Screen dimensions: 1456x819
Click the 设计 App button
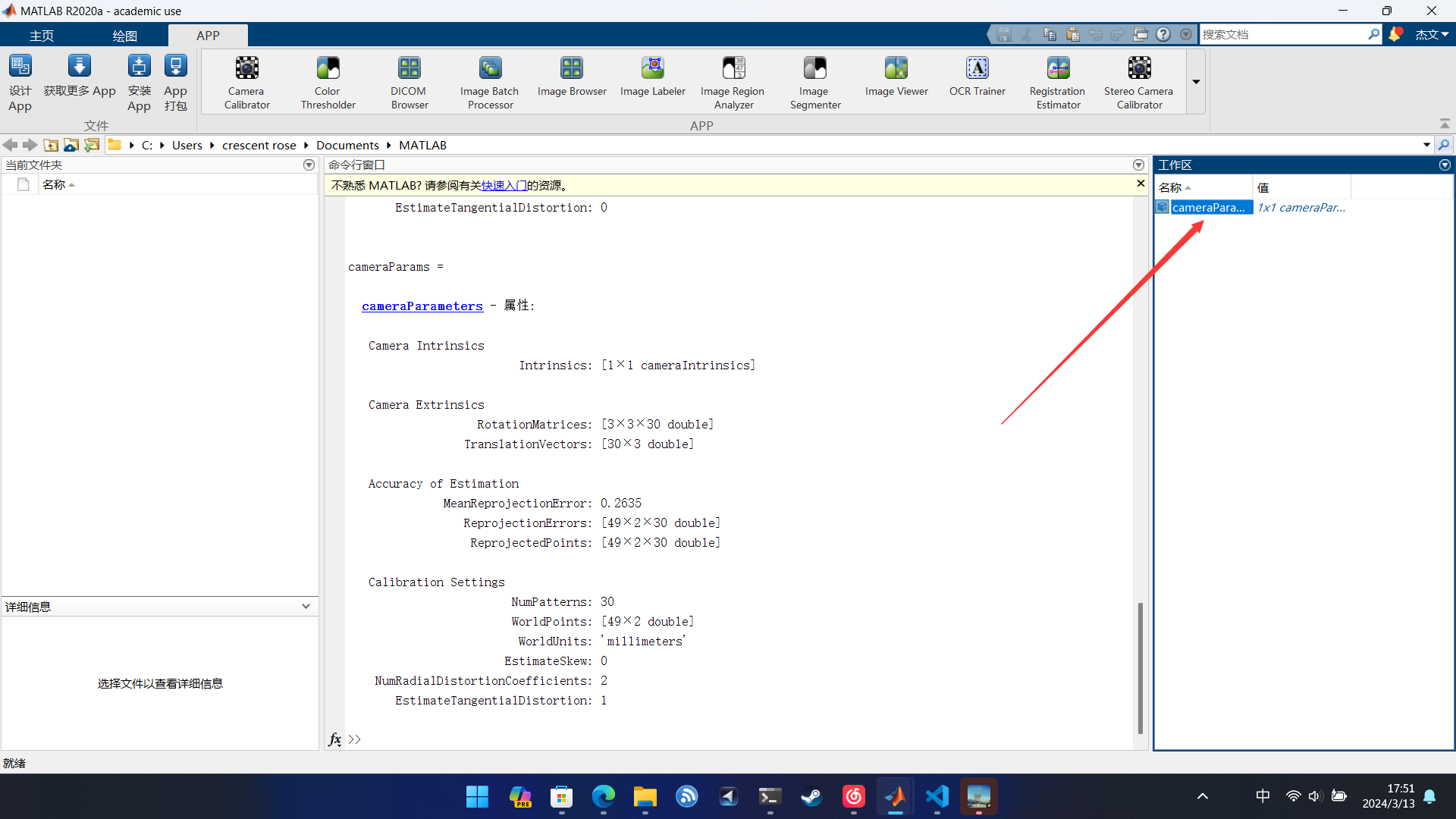pyautogui.click(x=20, y=83)
